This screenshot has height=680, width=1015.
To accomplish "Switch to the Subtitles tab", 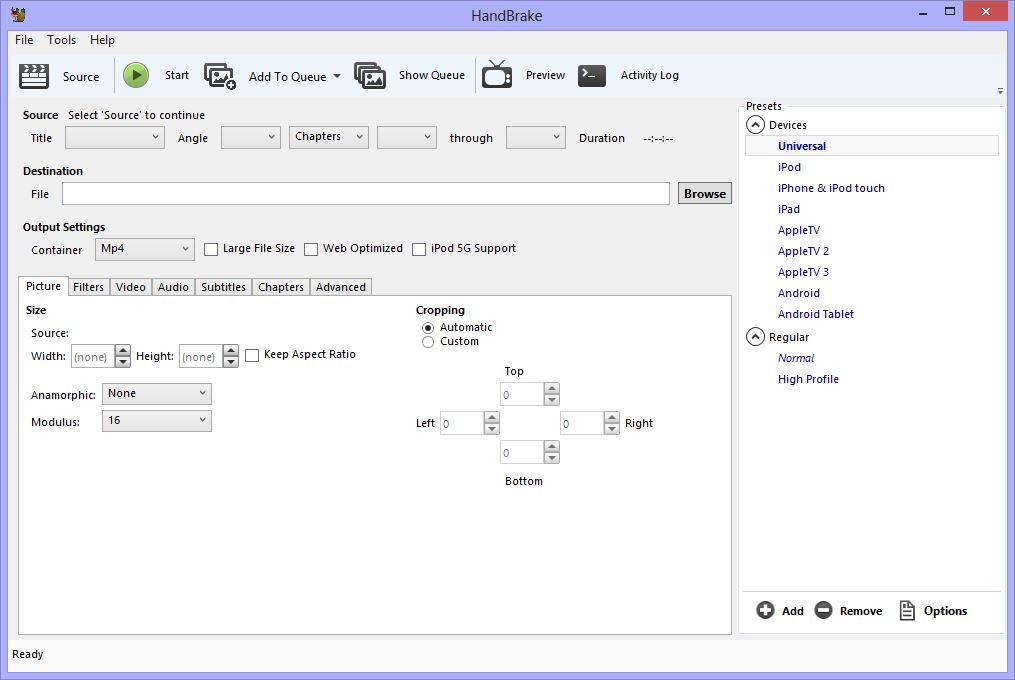I will 222,287.
